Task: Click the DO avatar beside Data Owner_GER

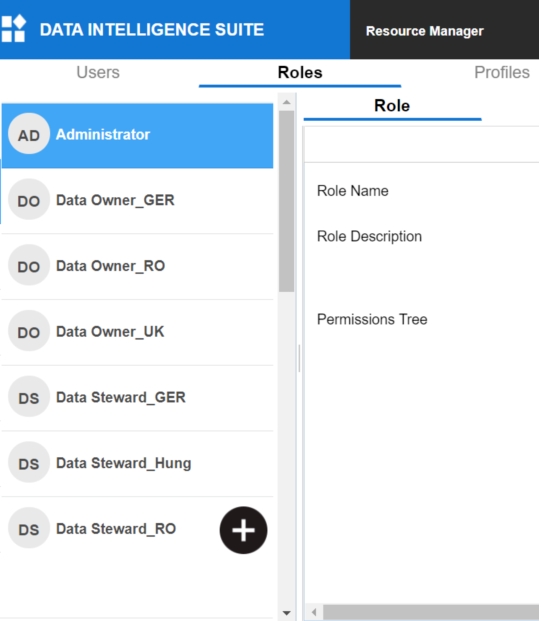Action: click(x=29, y=200)
